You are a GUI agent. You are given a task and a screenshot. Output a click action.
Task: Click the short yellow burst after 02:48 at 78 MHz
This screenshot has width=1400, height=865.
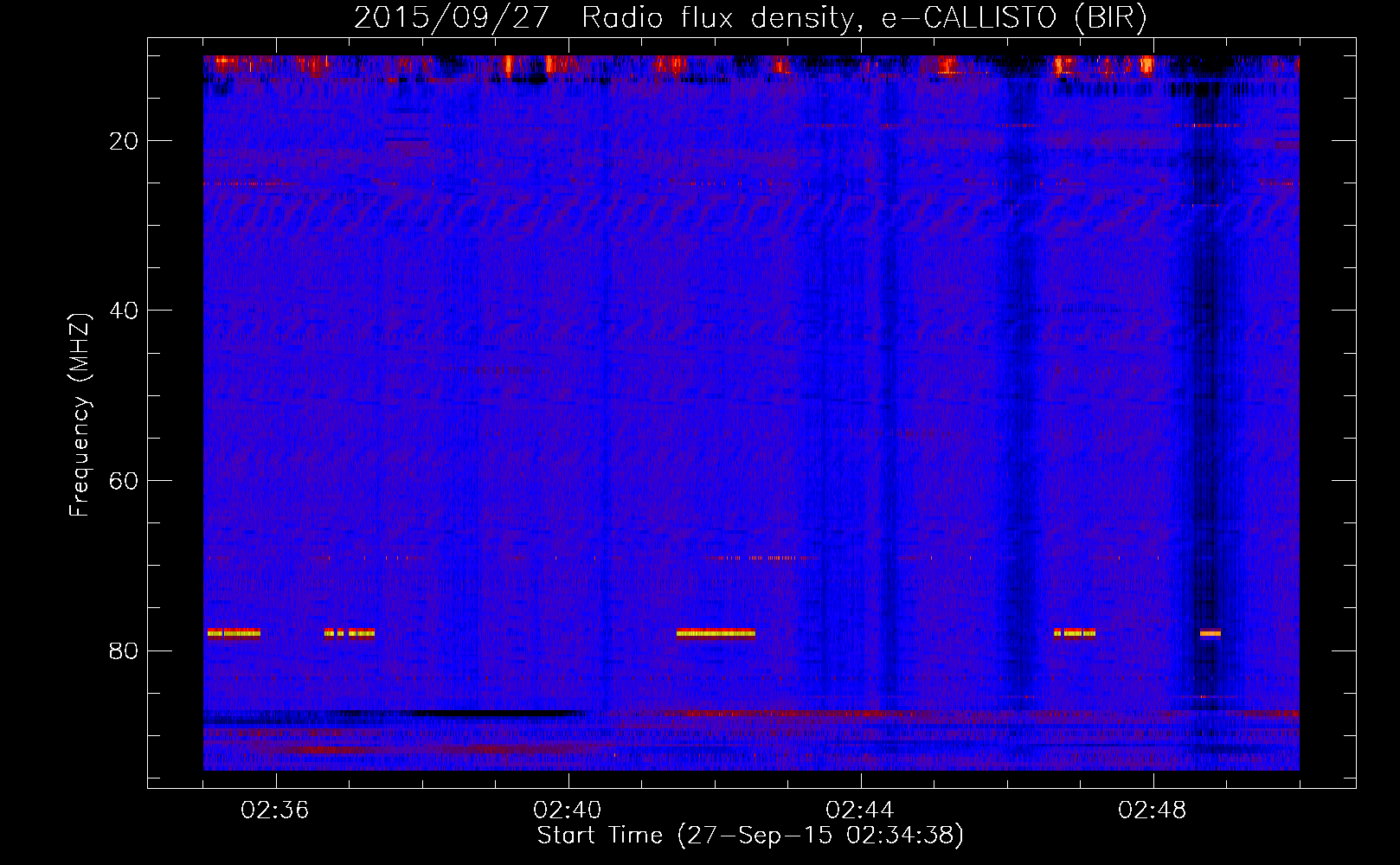1211,633
